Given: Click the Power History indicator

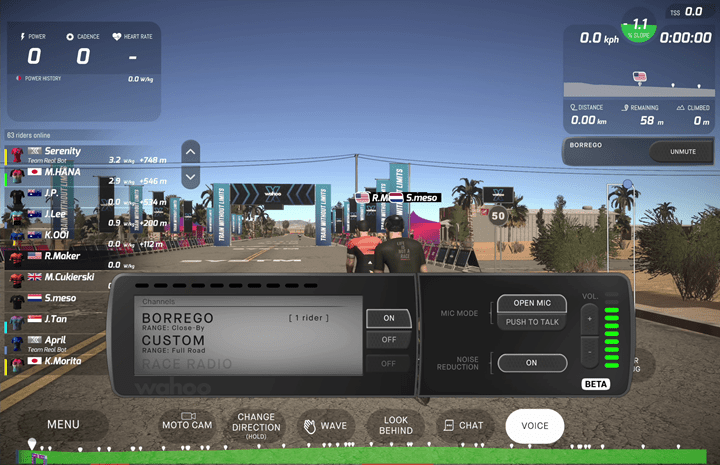Looking at the screenshot, I should [x=39, y=78].
